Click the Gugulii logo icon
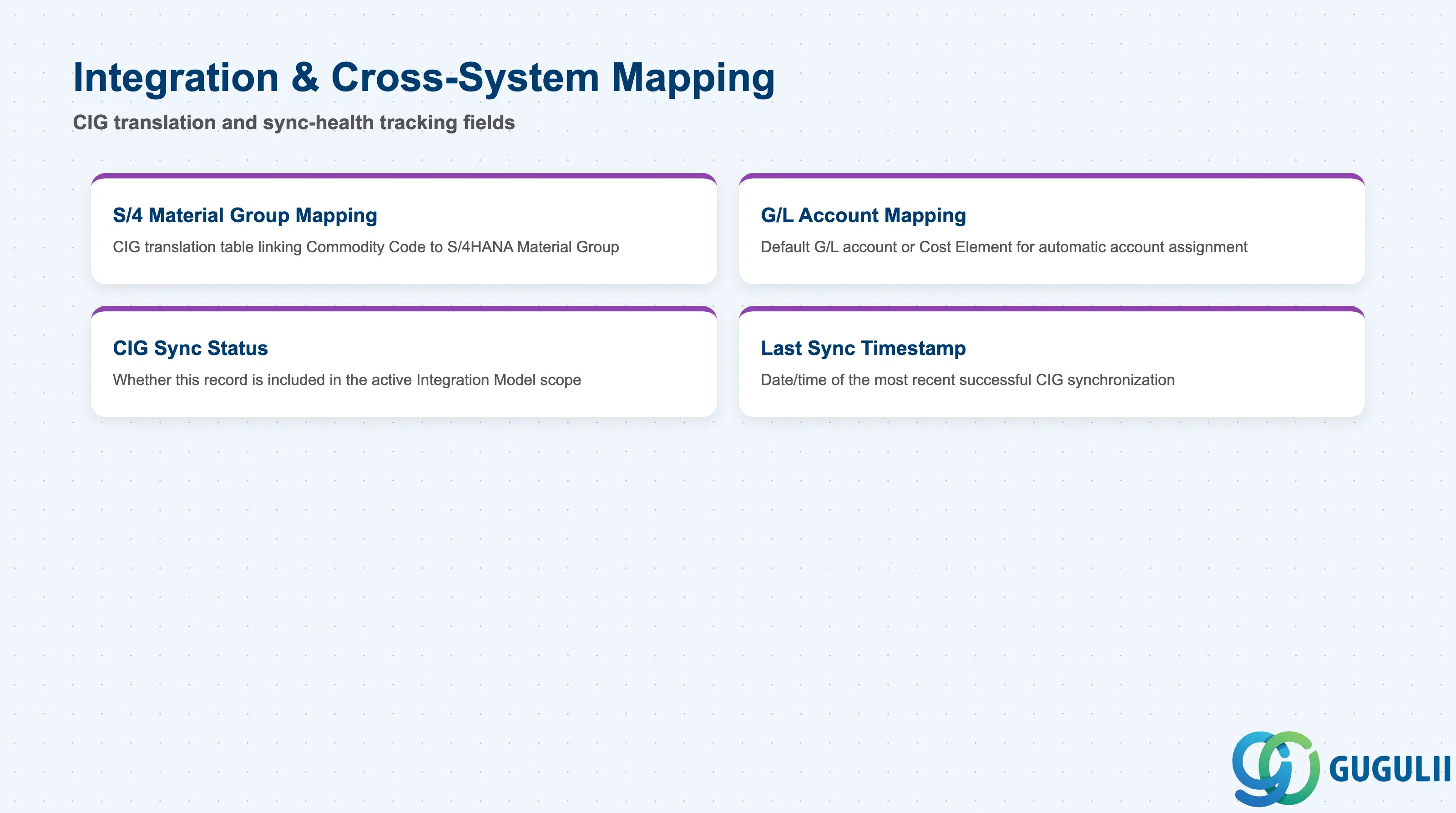 click(1276, 768)
